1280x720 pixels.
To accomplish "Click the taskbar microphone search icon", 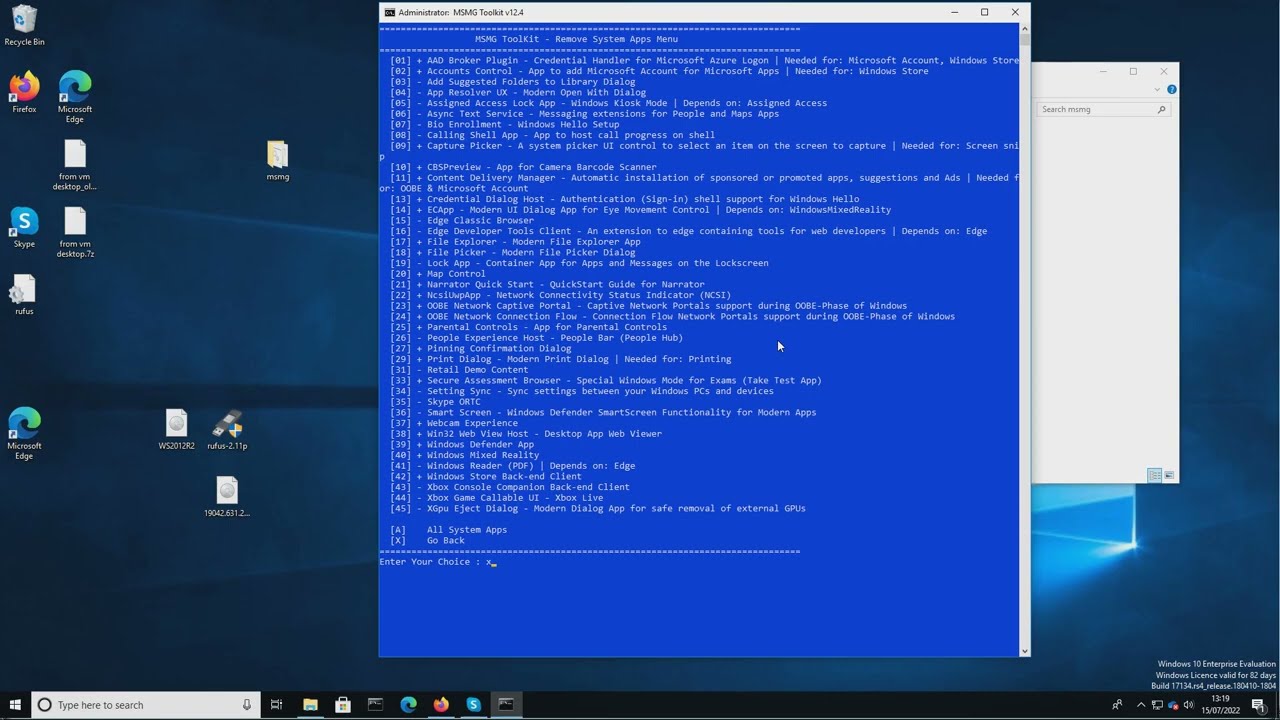I will point(247,705).
